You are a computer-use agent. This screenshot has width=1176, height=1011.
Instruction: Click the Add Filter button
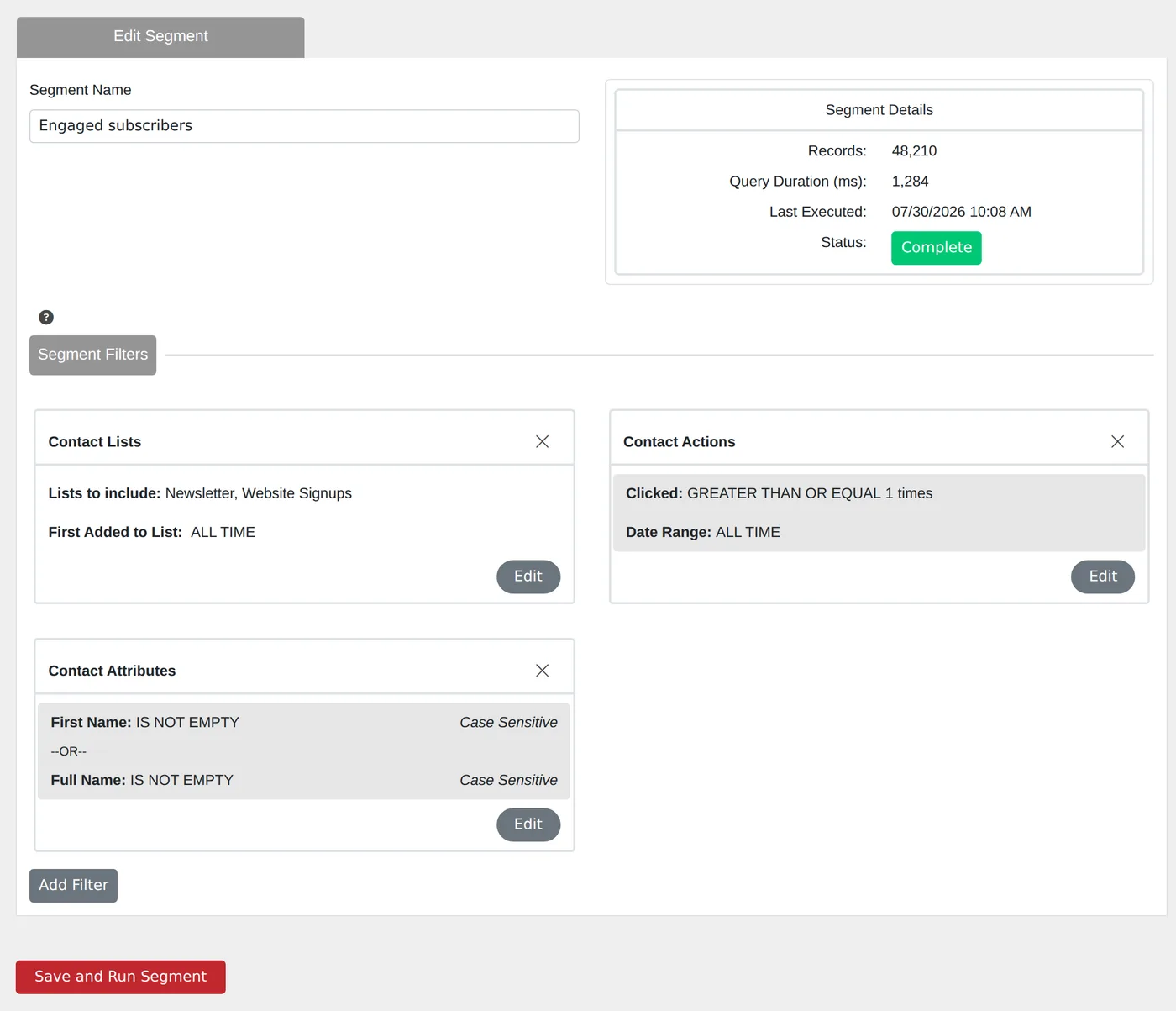[x=73, y=886]
